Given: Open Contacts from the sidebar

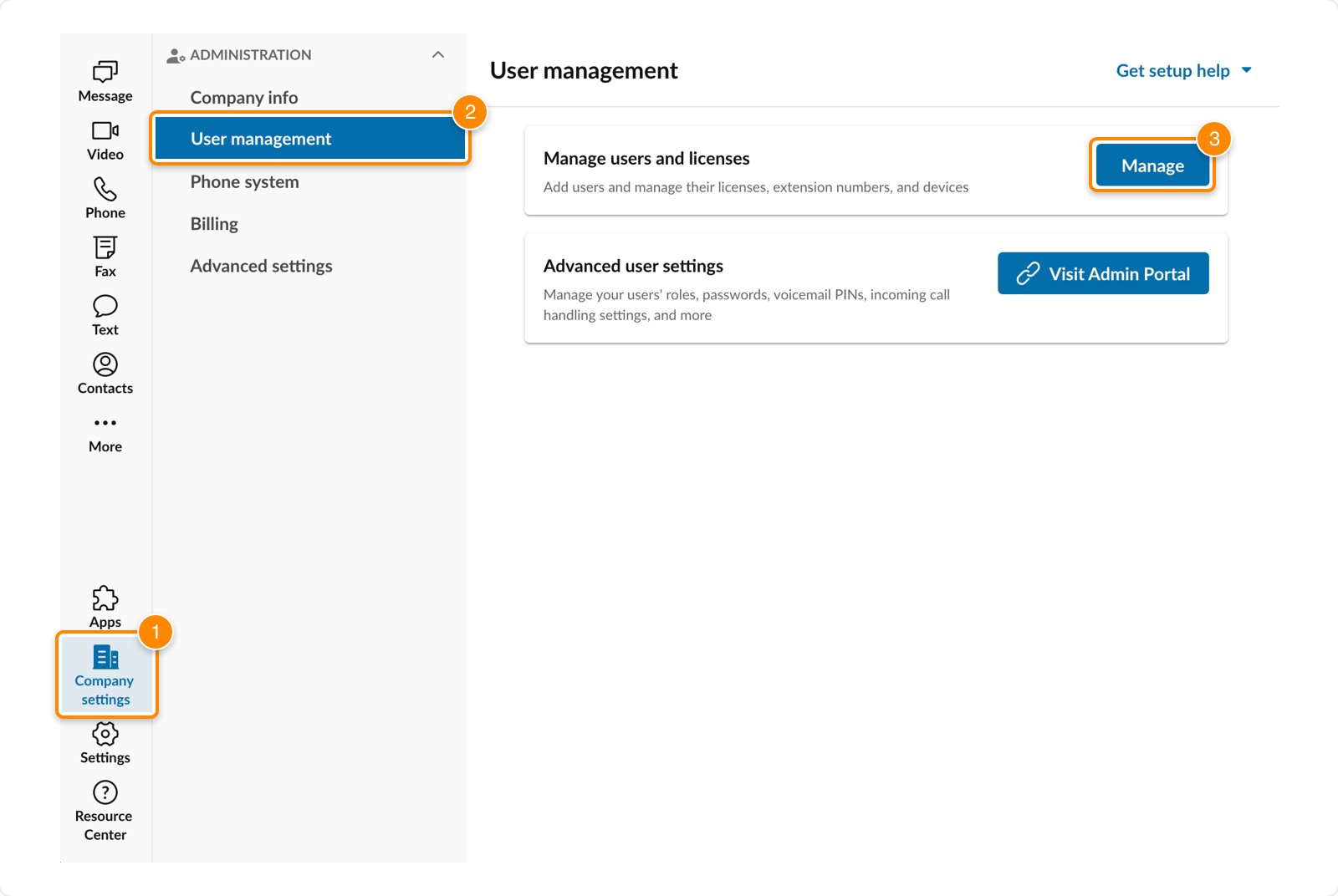Looking at the screenshot, I should pyautogui.click(x=105, y=364).
